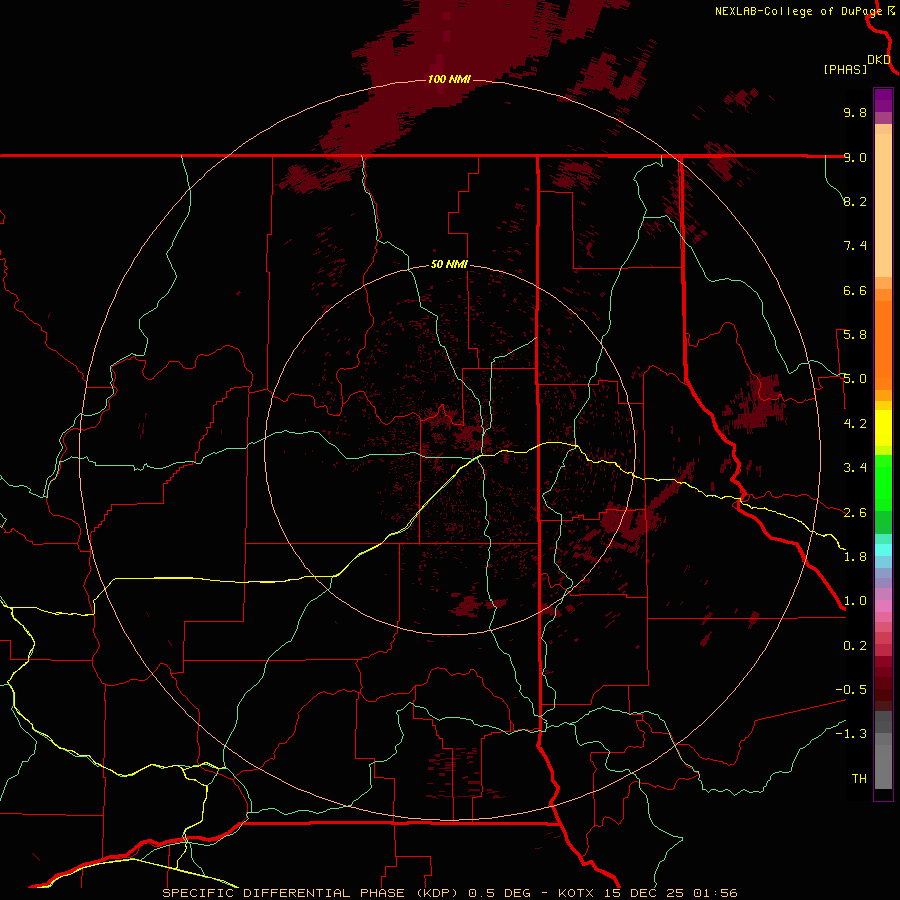Screen dimensions: 900x900
Task: Pick the purple segment of the color bar
Action: coord(883,100)
